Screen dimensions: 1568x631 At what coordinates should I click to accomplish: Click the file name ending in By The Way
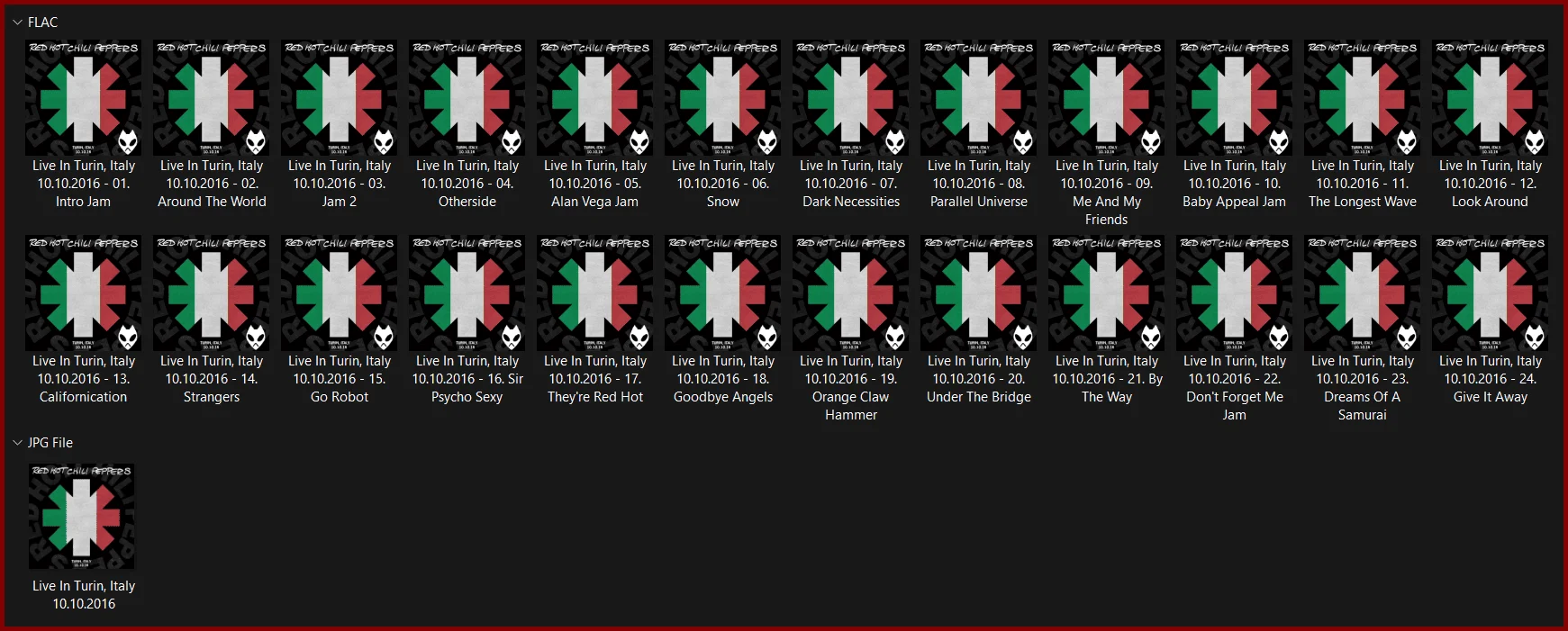(1107, 379)
